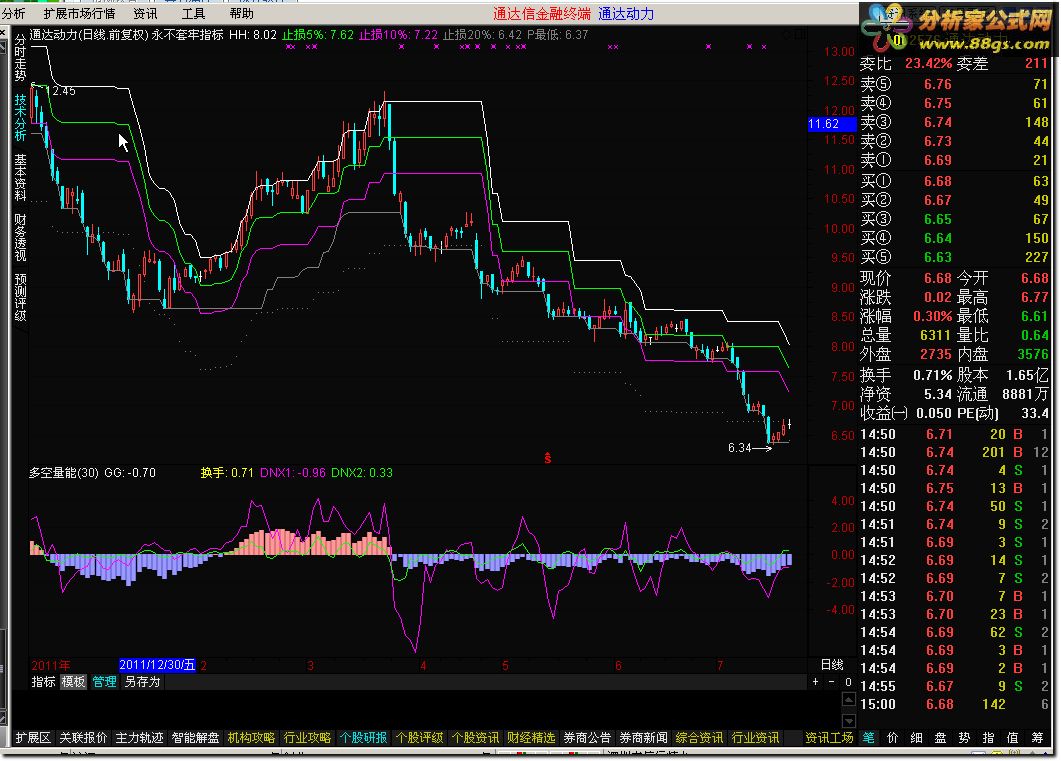This screenshot has height=761, width=1061.
Task: Click the 6.34 low price label
Action: click(740, 448)
